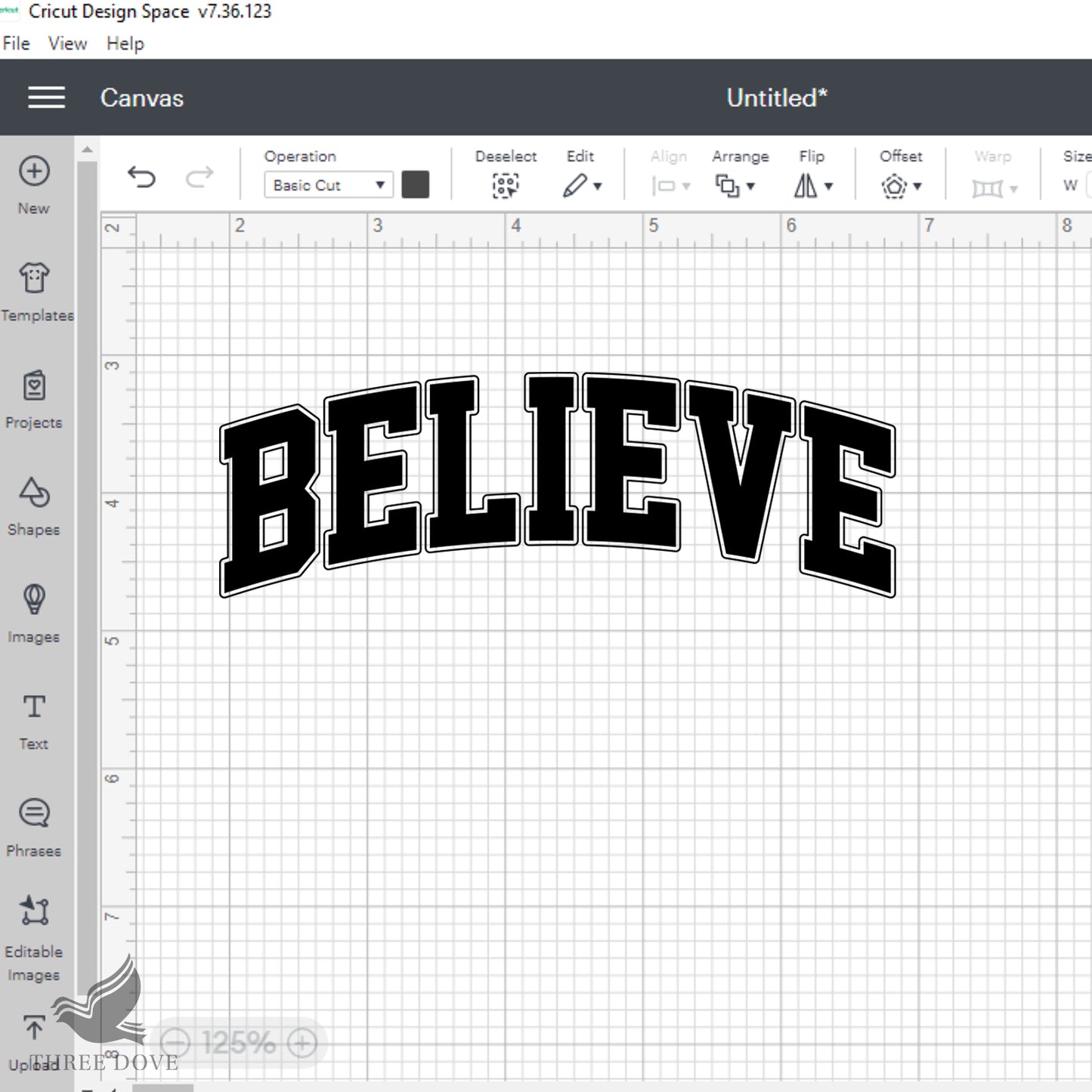1092x1092 pixels.
Task: Expand the Arrange dropdown arrow
Action: tap(750, 186)
